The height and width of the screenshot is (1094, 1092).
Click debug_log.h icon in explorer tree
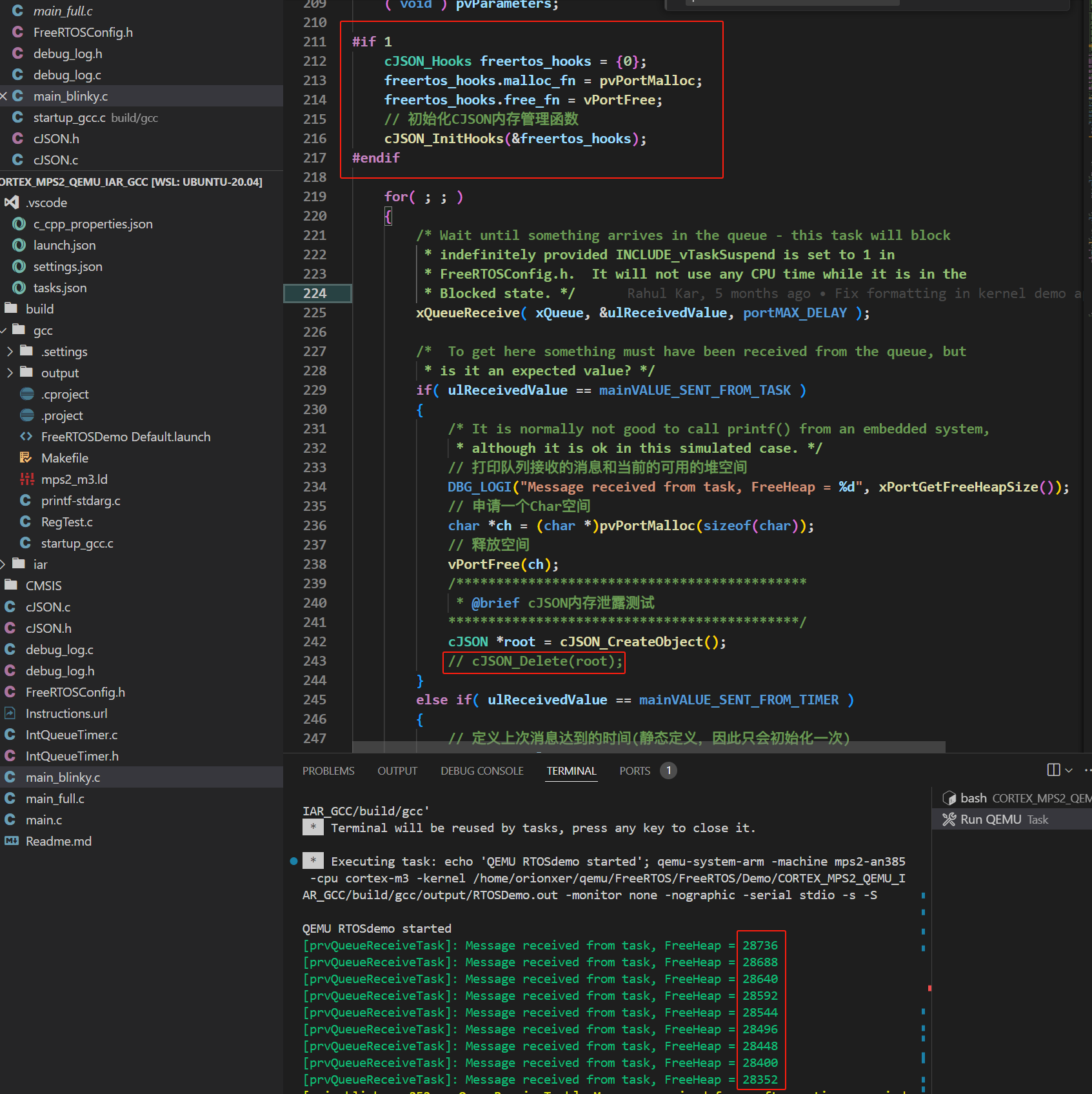[x=10, y=671]
